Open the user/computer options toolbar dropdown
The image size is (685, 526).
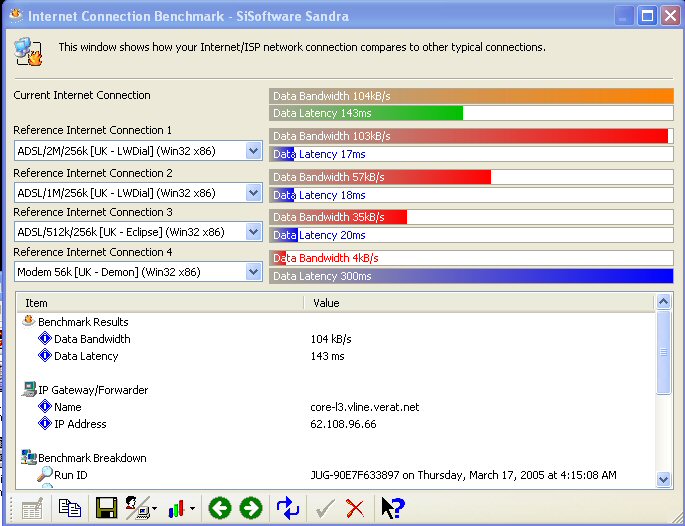[142, 509]
